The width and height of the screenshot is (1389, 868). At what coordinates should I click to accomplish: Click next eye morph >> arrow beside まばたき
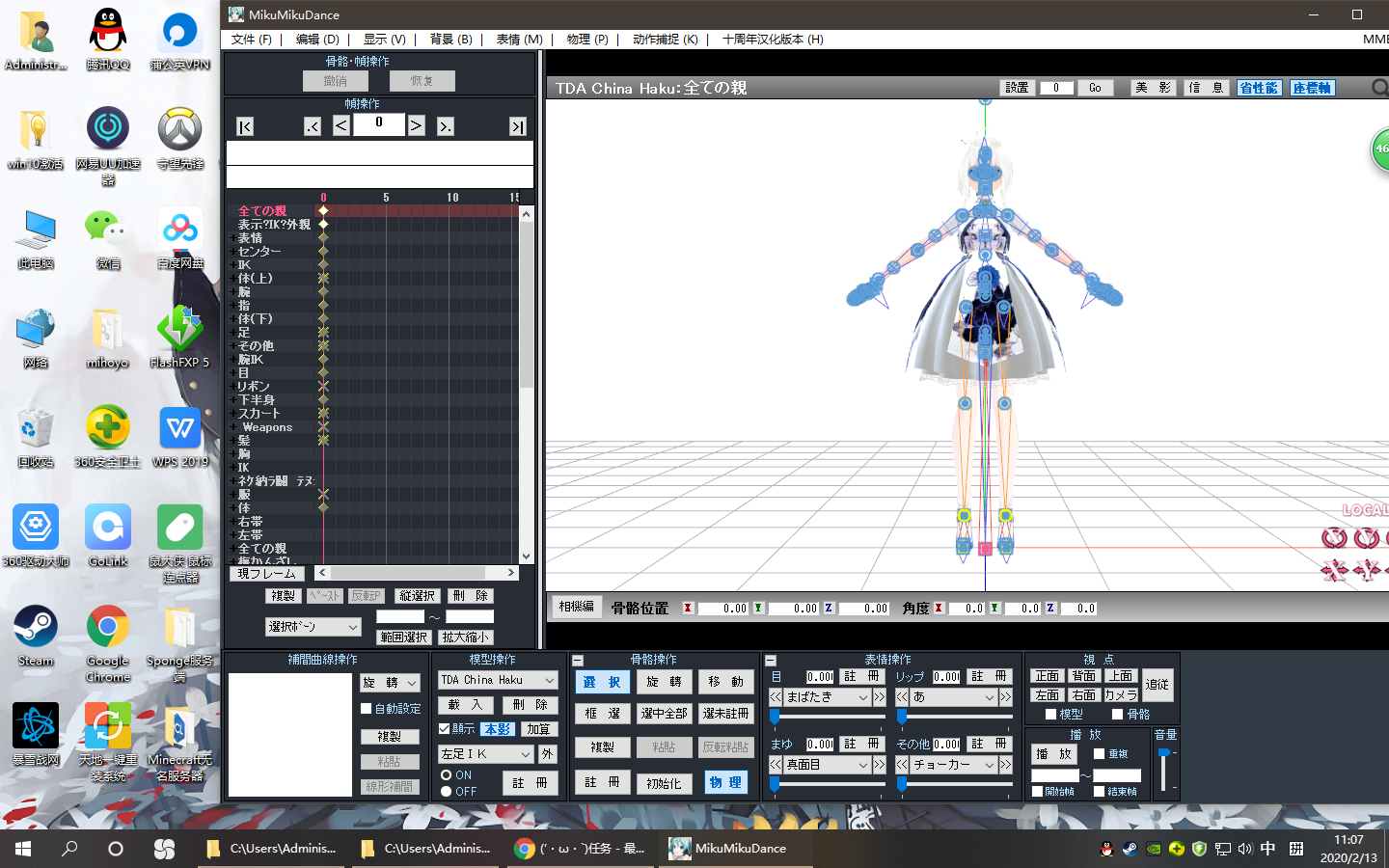click(x=879, y=696)
